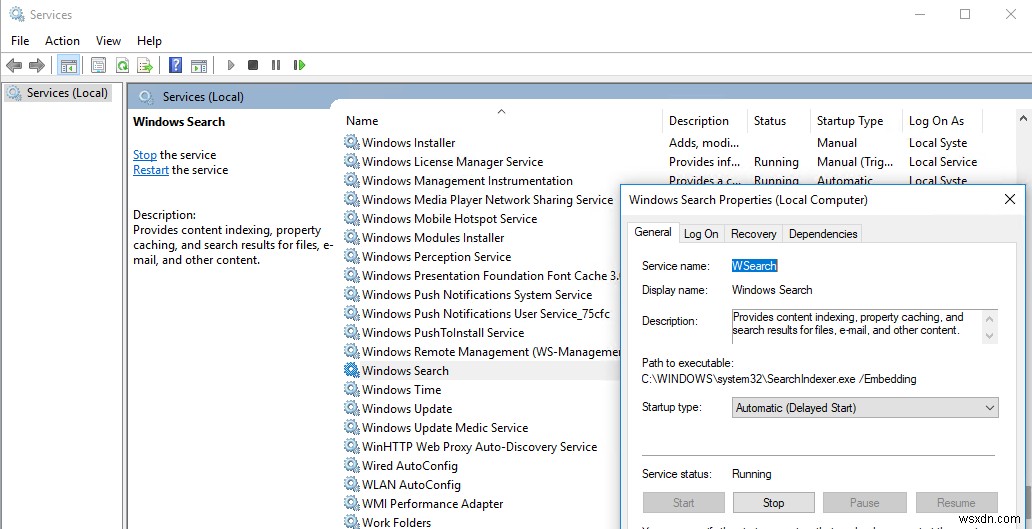Click the gear icon beside Windows Search row
The image size is (1032, 529).
coord(352,370)
